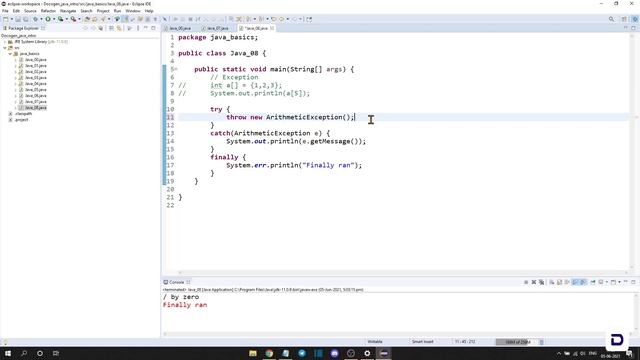
Task: Select Java_00.java in Package Explorer
Action: coord(36,60)
